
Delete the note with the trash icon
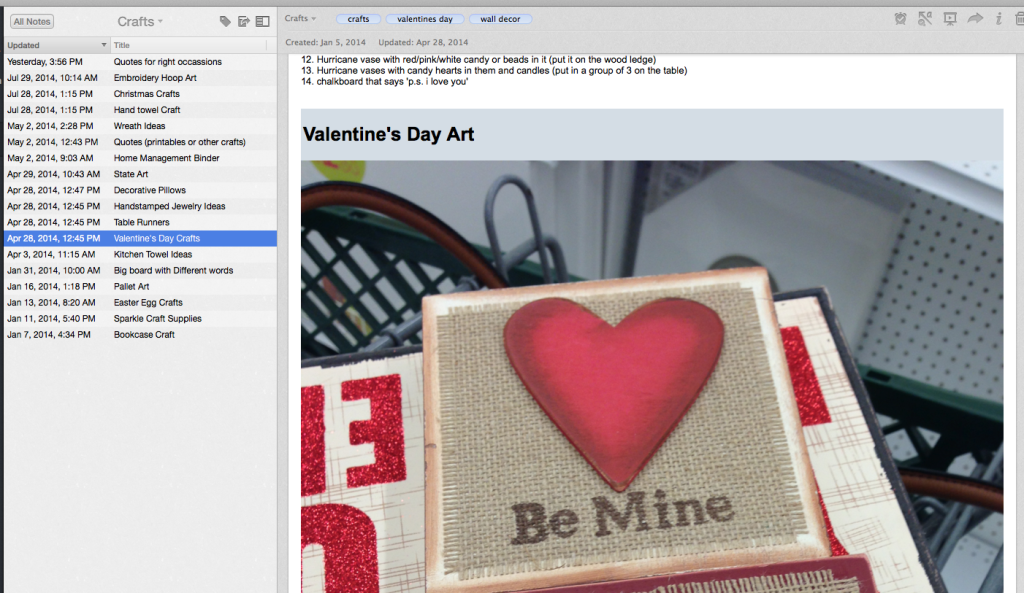point(1018,19)
